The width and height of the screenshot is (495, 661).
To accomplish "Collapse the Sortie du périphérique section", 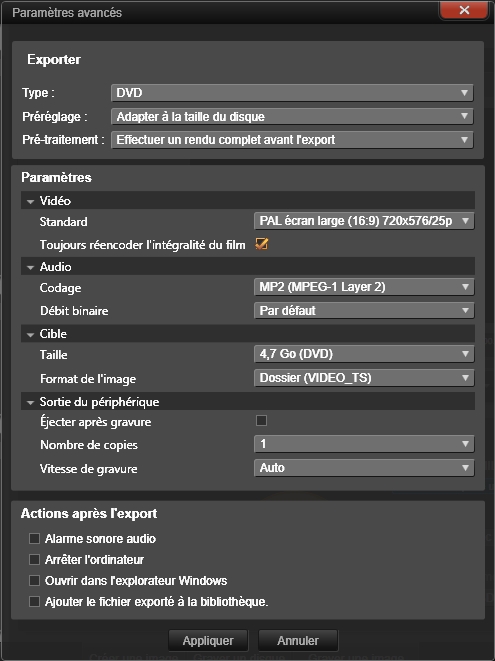I will pos(30,403).
